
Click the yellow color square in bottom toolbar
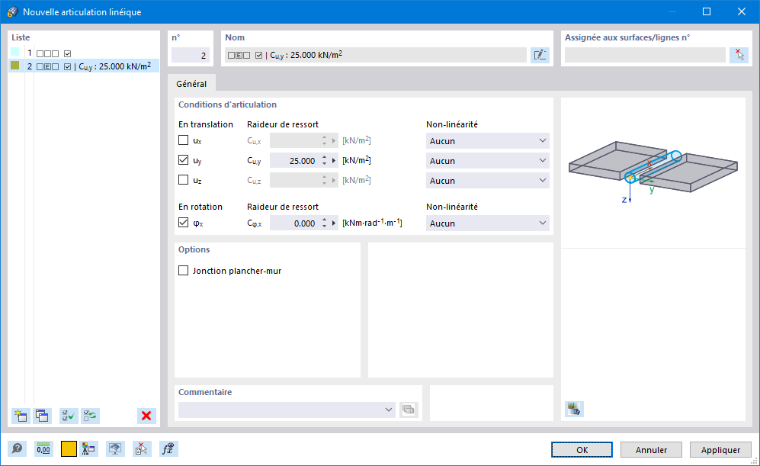[69, 449]
